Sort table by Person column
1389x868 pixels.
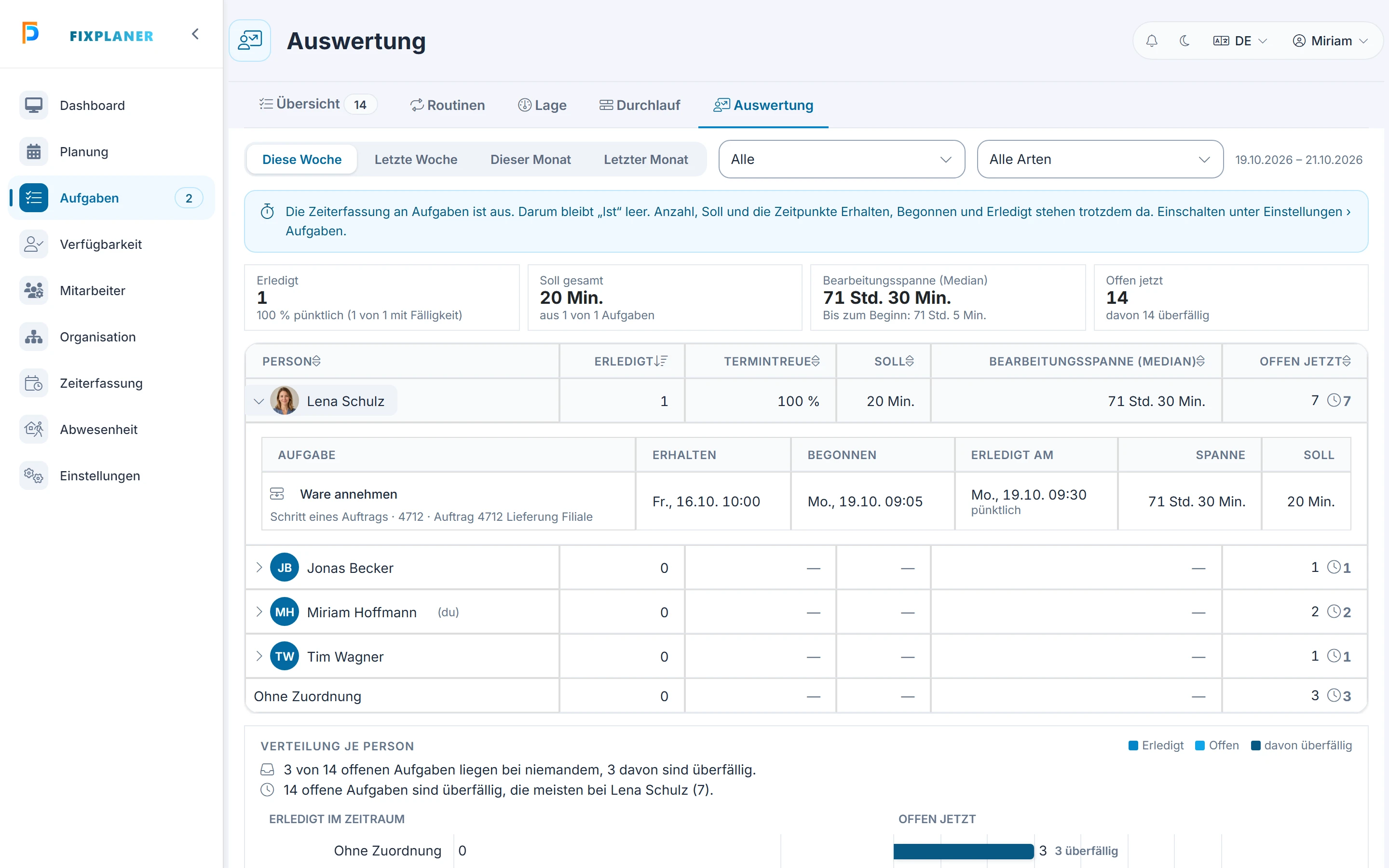click(292, 361)
